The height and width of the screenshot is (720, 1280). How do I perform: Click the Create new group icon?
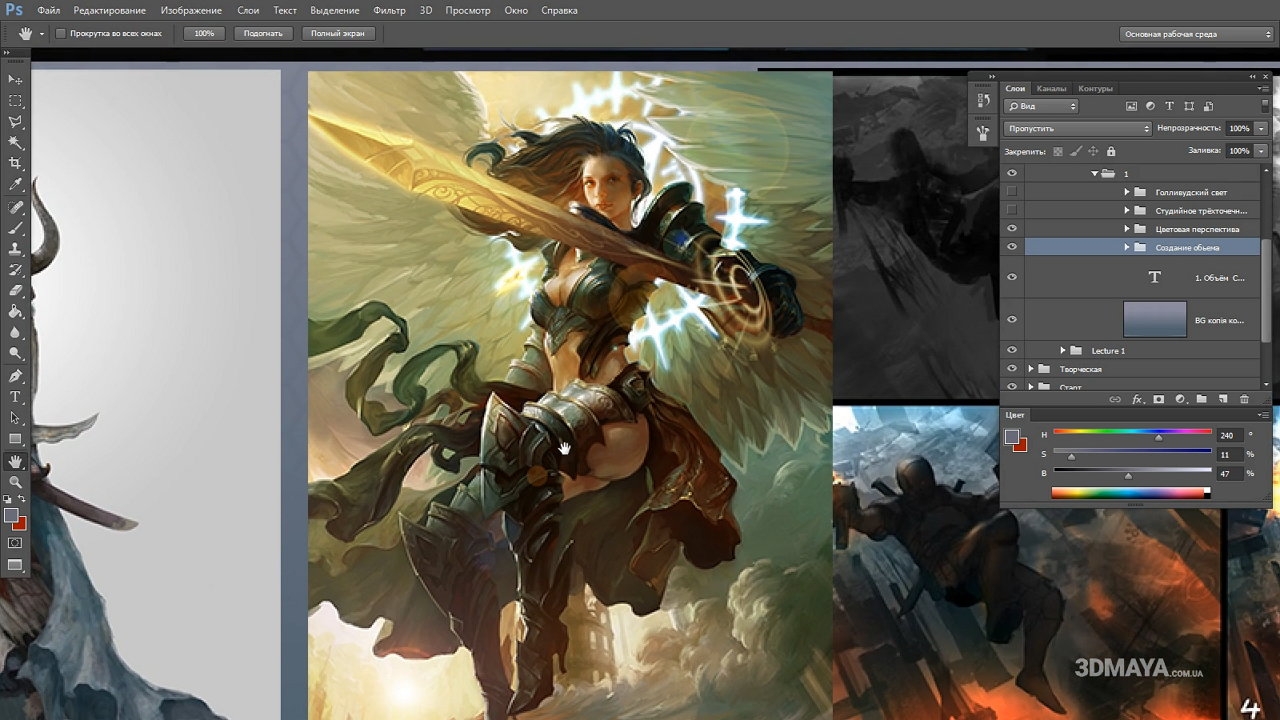tap(1202, 399)
